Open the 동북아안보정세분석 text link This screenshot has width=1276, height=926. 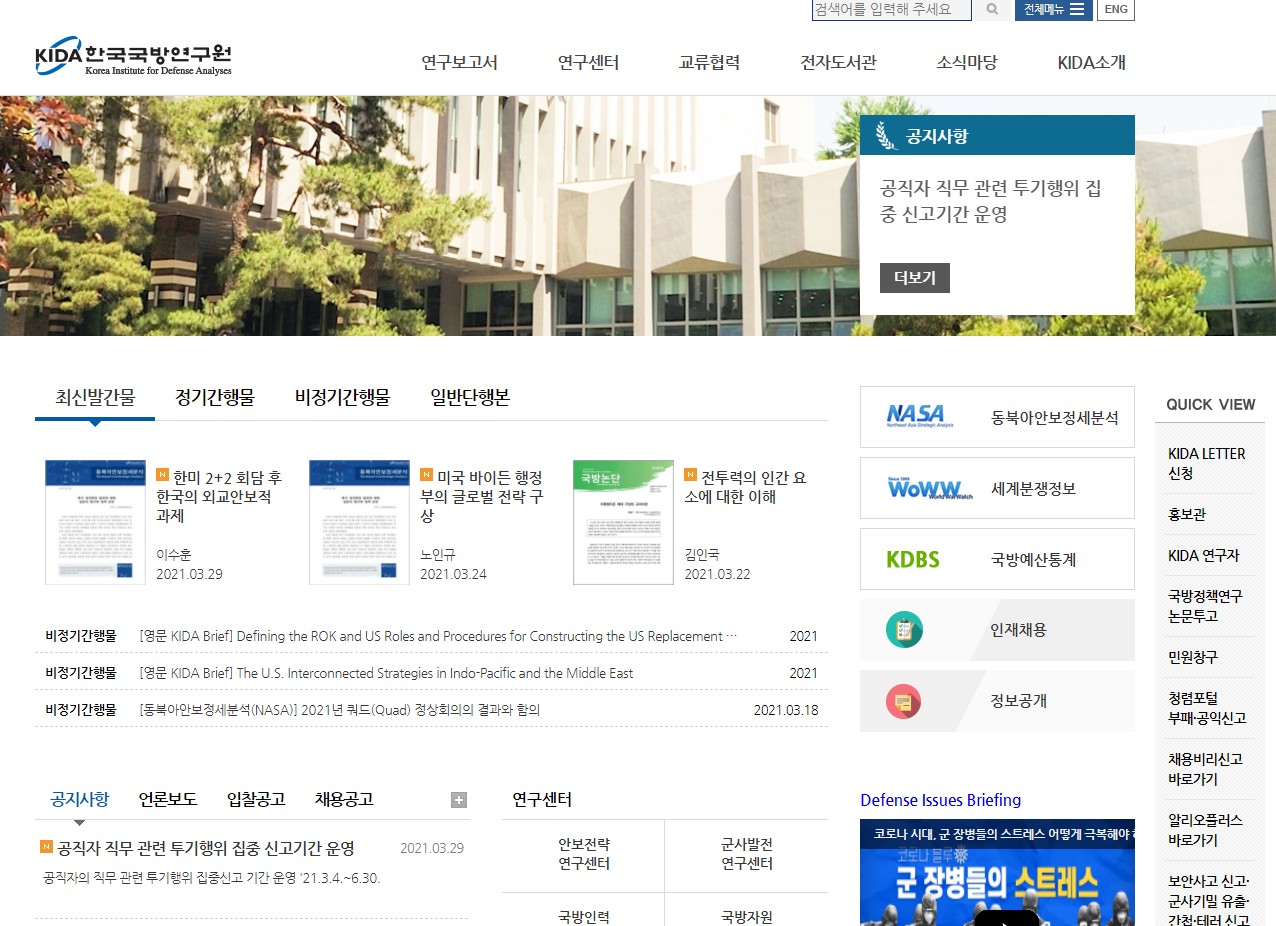(1055, 418)
